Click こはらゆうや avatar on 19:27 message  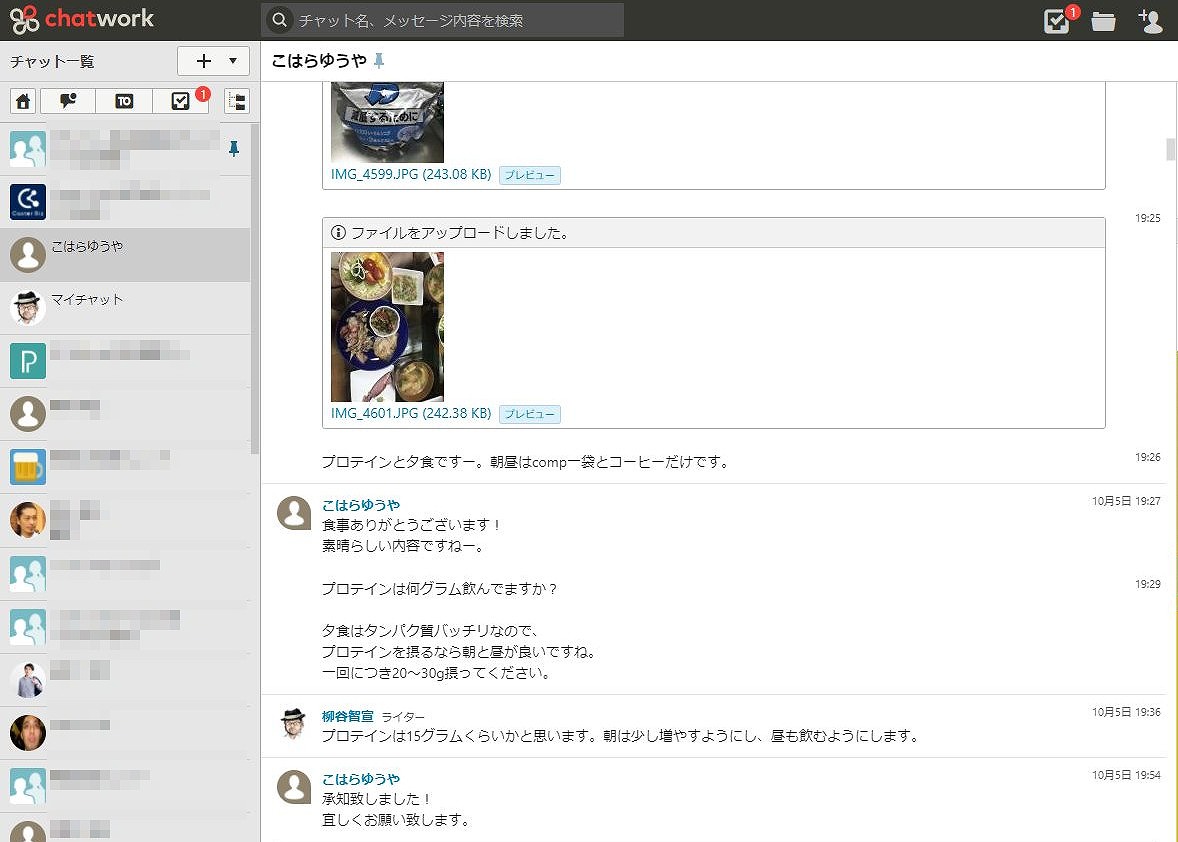(x=294, y=513)
